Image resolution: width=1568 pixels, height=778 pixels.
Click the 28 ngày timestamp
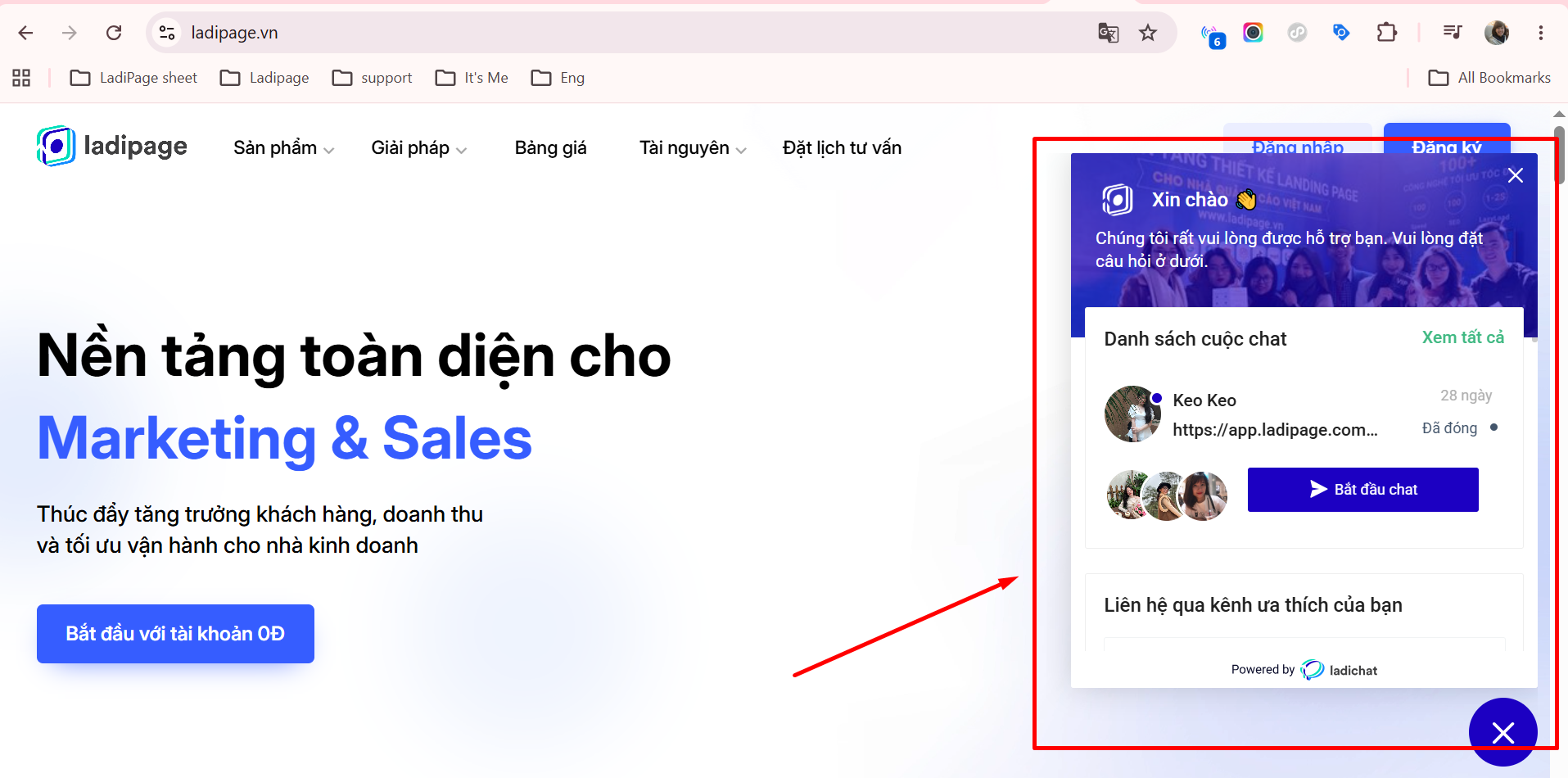(1466, 396)
